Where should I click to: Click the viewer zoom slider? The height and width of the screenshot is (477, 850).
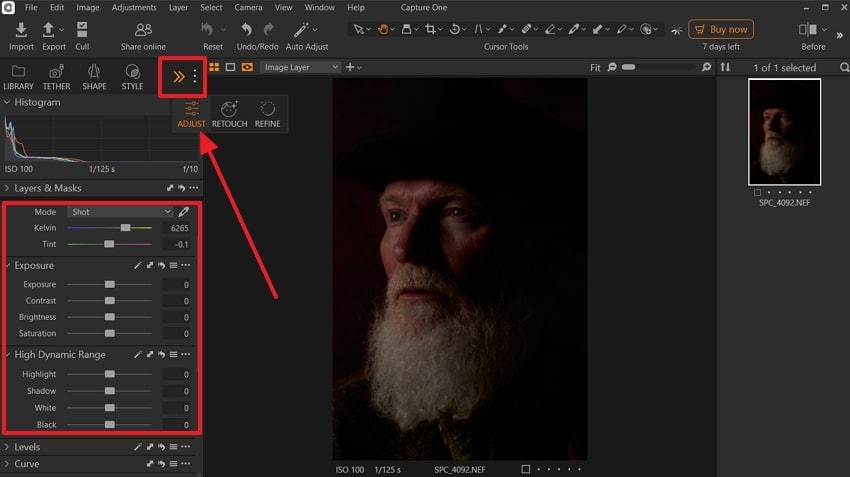(x=658, y=67)
